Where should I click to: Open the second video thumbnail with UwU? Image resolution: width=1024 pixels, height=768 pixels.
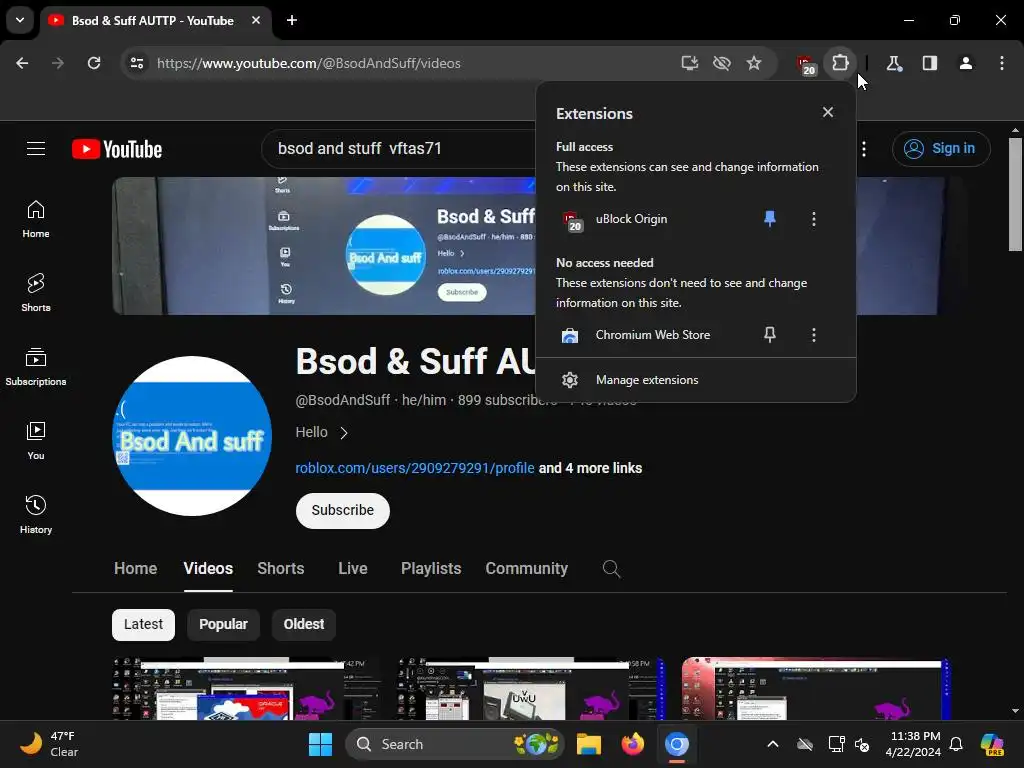tap(531, 688)
